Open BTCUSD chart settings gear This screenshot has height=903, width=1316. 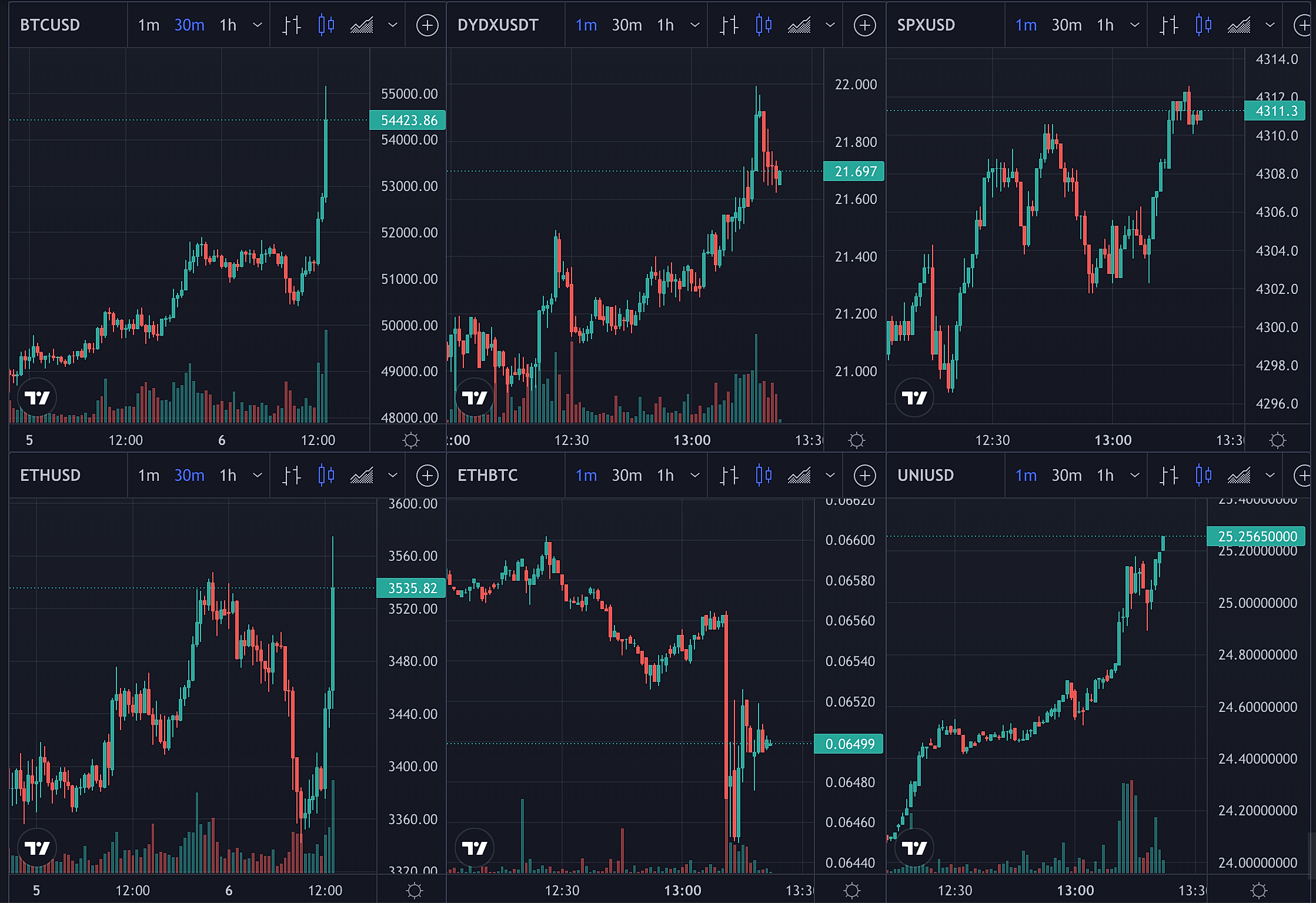pyautogui.click(x=411, y=440)
